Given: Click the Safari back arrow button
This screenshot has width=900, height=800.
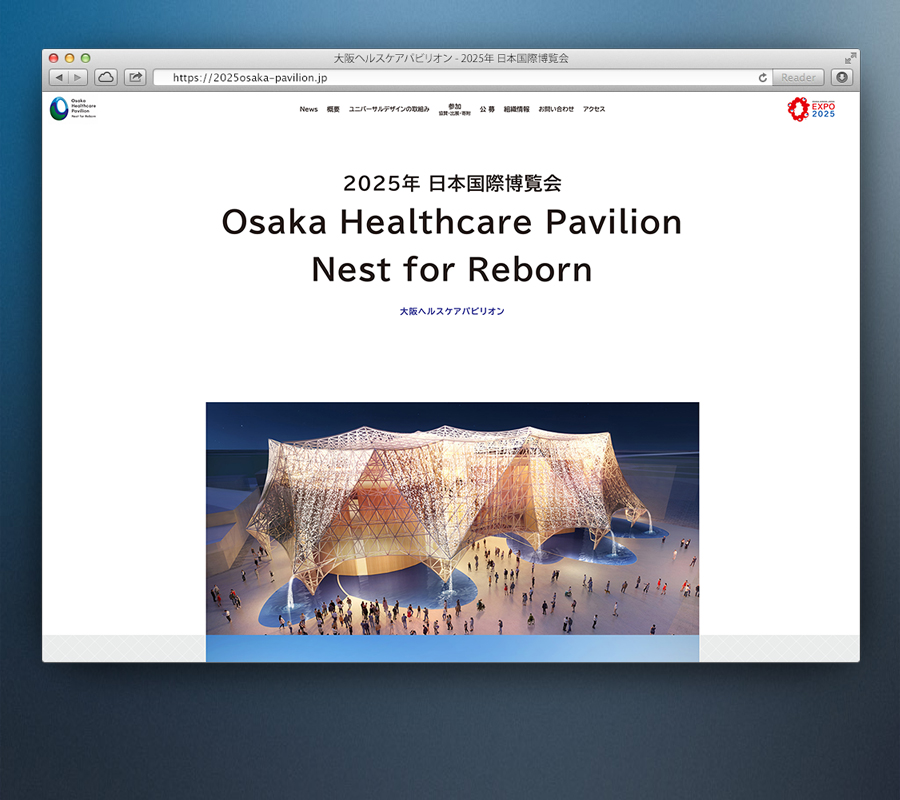Looking at the screenshot, I should click(59, 77).
